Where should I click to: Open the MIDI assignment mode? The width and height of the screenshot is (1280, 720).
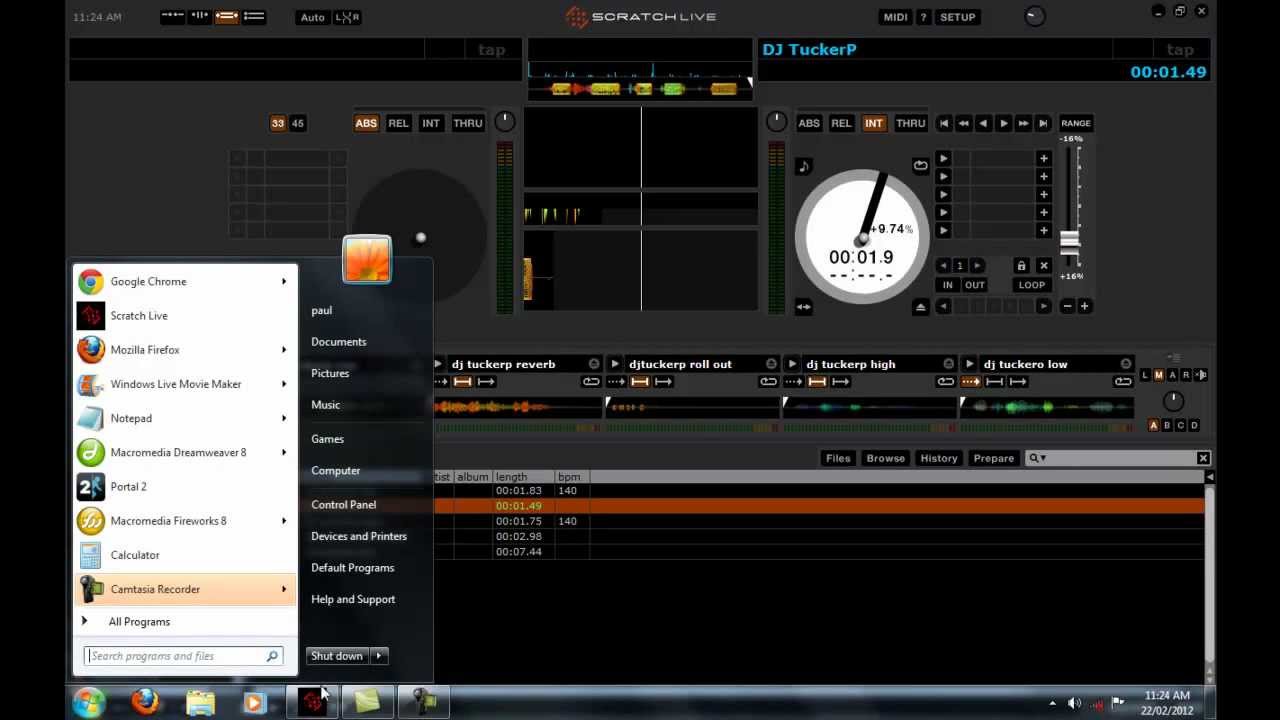click(x=895, y=17)
